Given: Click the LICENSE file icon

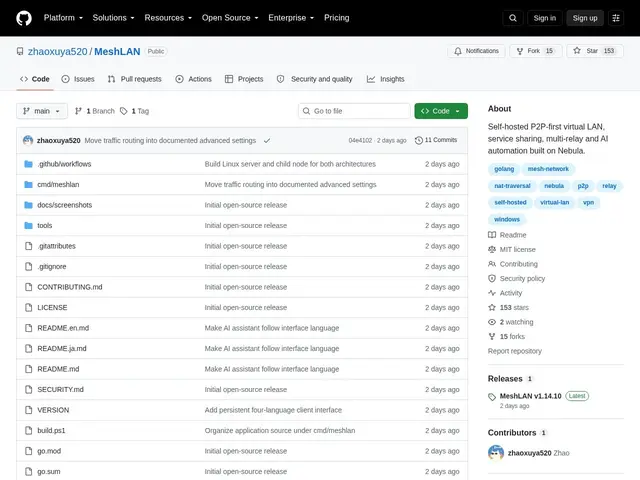Looking at the screenshot, I should pyautogui.click(x=28, y=307).
